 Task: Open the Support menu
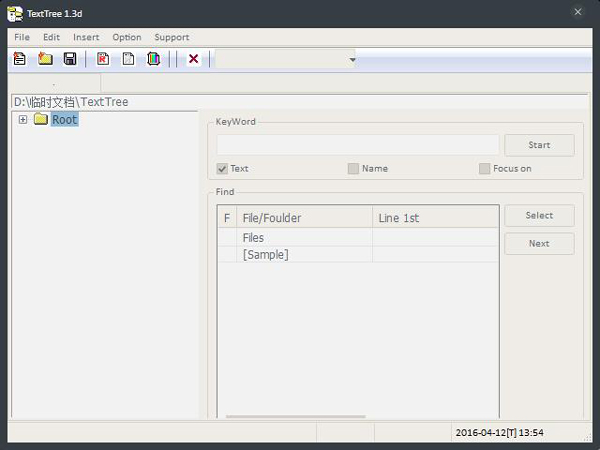[x=172, y=37]
